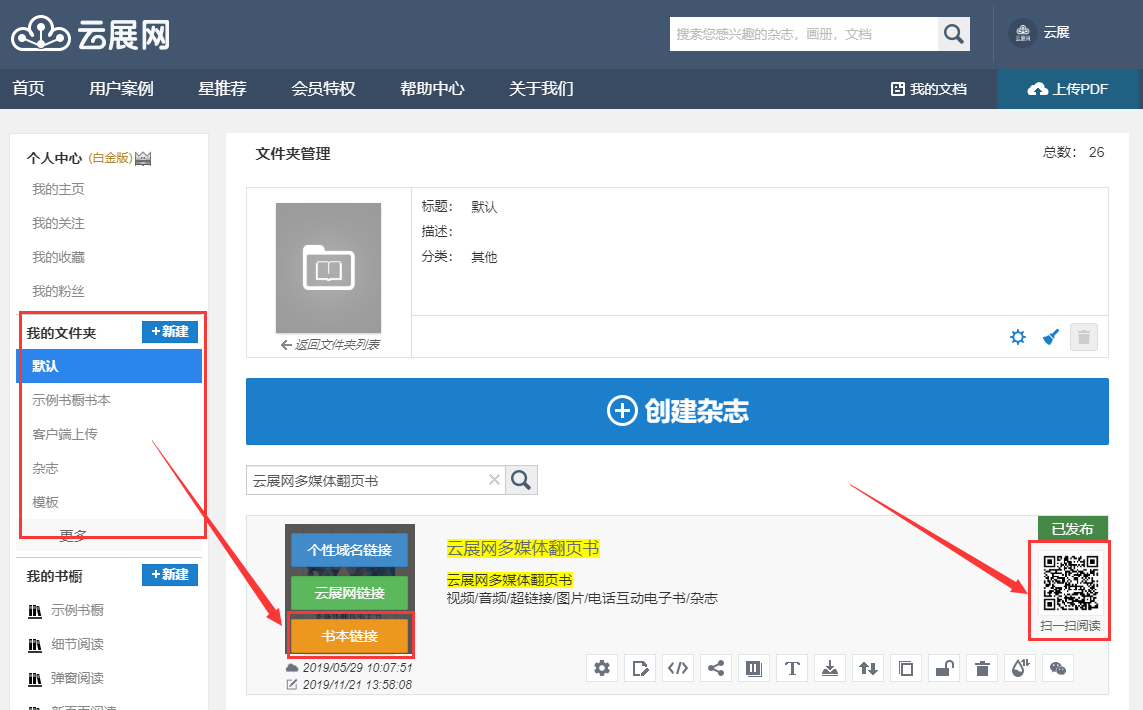Clear the folder search box with the X
Screen dimensions: 1143x710
click(494, 480)
